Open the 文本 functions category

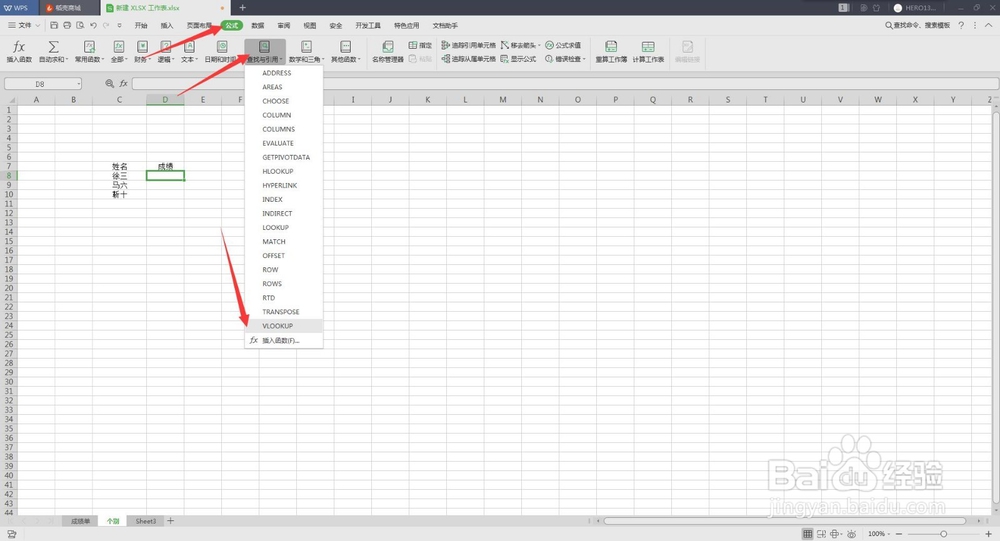[x=189, y=51]
